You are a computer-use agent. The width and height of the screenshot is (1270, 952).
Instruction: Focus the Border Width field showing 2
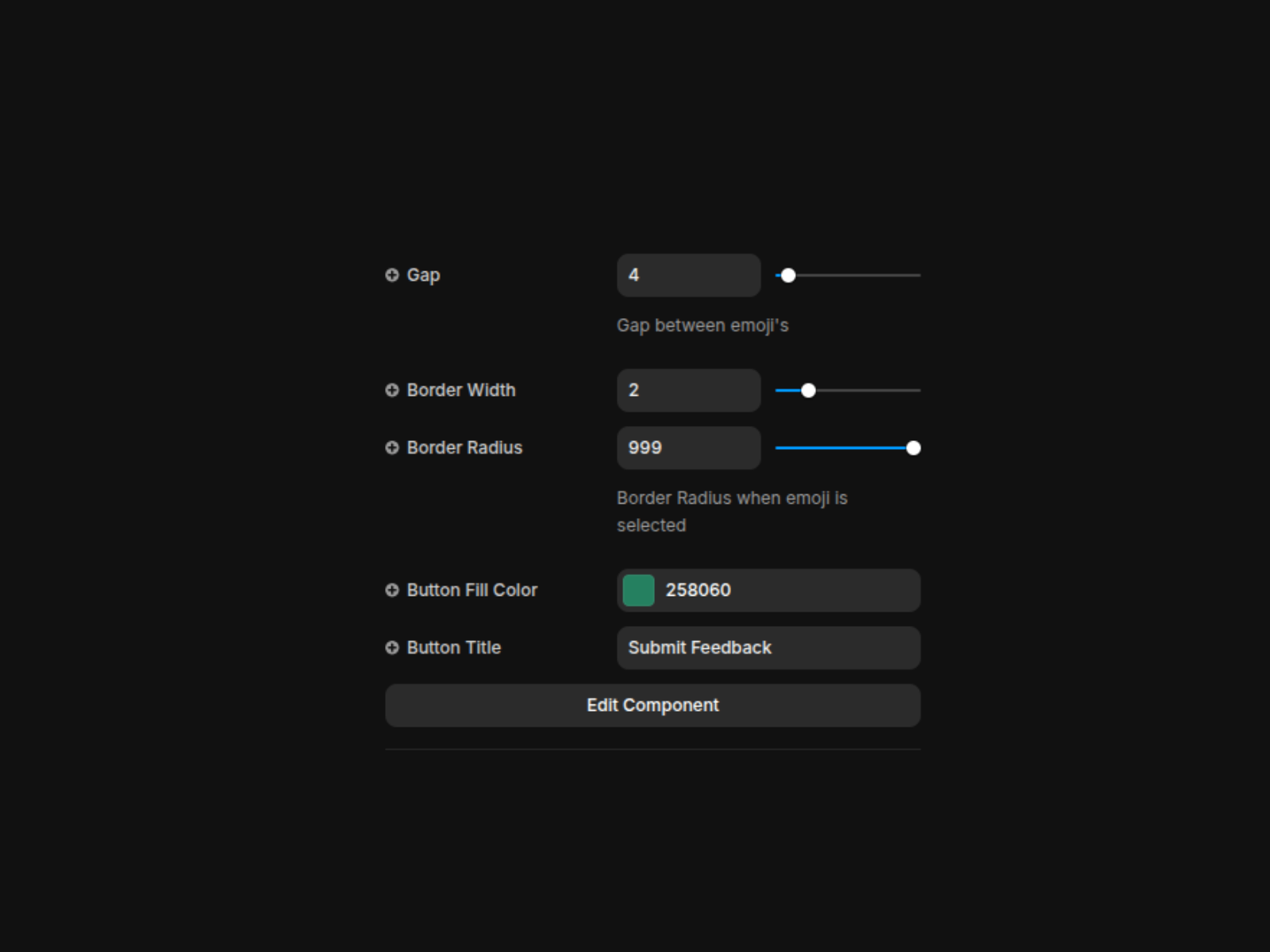tap(688, 390)
